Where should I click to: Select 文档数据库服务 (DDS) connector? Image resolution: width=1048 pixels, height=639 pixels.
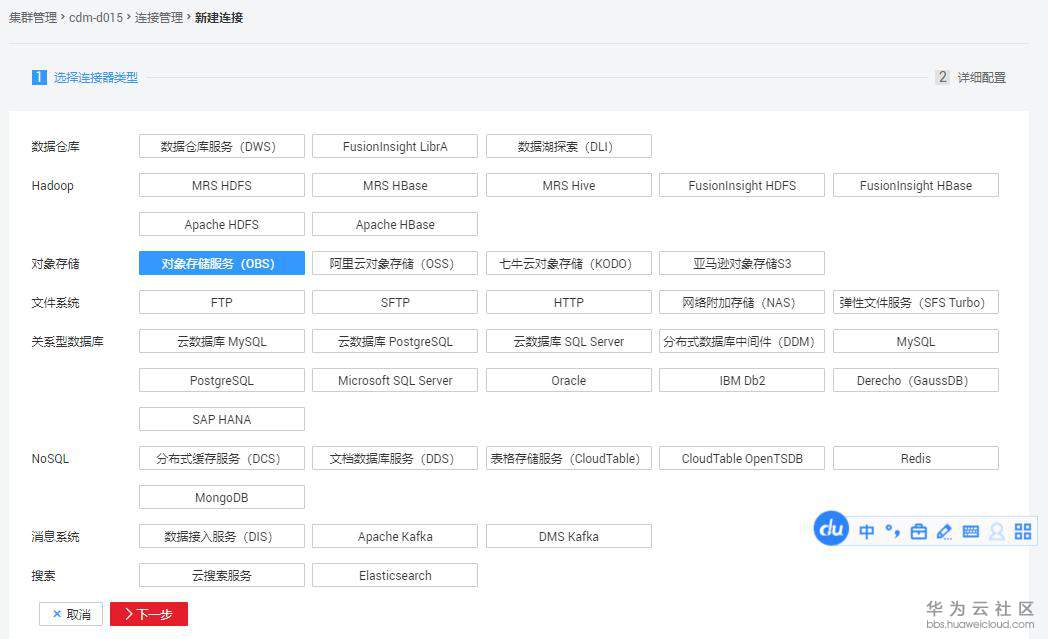[x=395, y=459]
